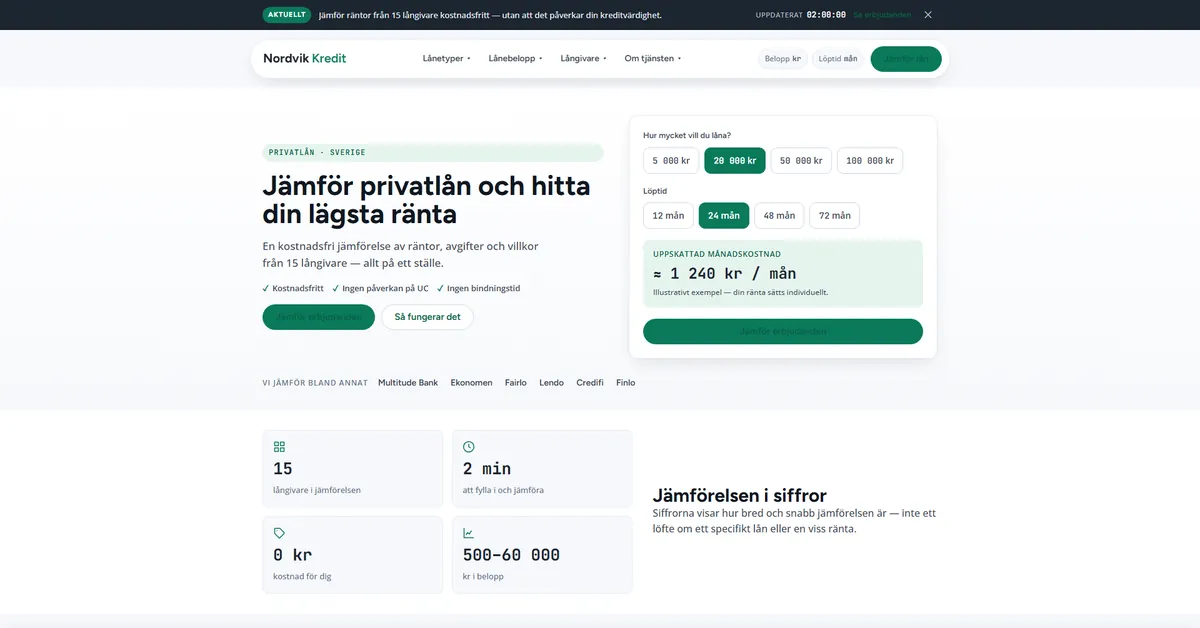The width and height of the screenshot is (1200, 628).
Task: Select 24 mån loan term
Action: [x=724, y=216]
